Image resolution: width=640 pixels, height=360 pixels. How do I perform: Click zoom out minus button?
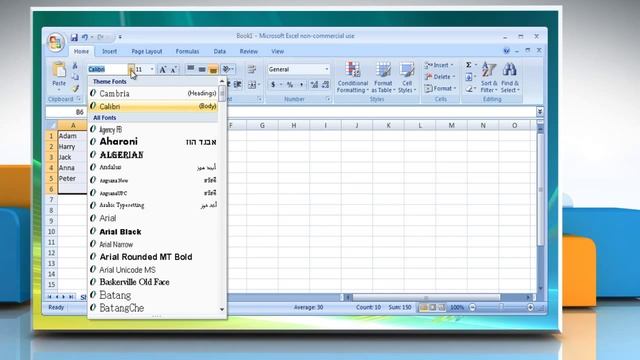click(473, 307)
